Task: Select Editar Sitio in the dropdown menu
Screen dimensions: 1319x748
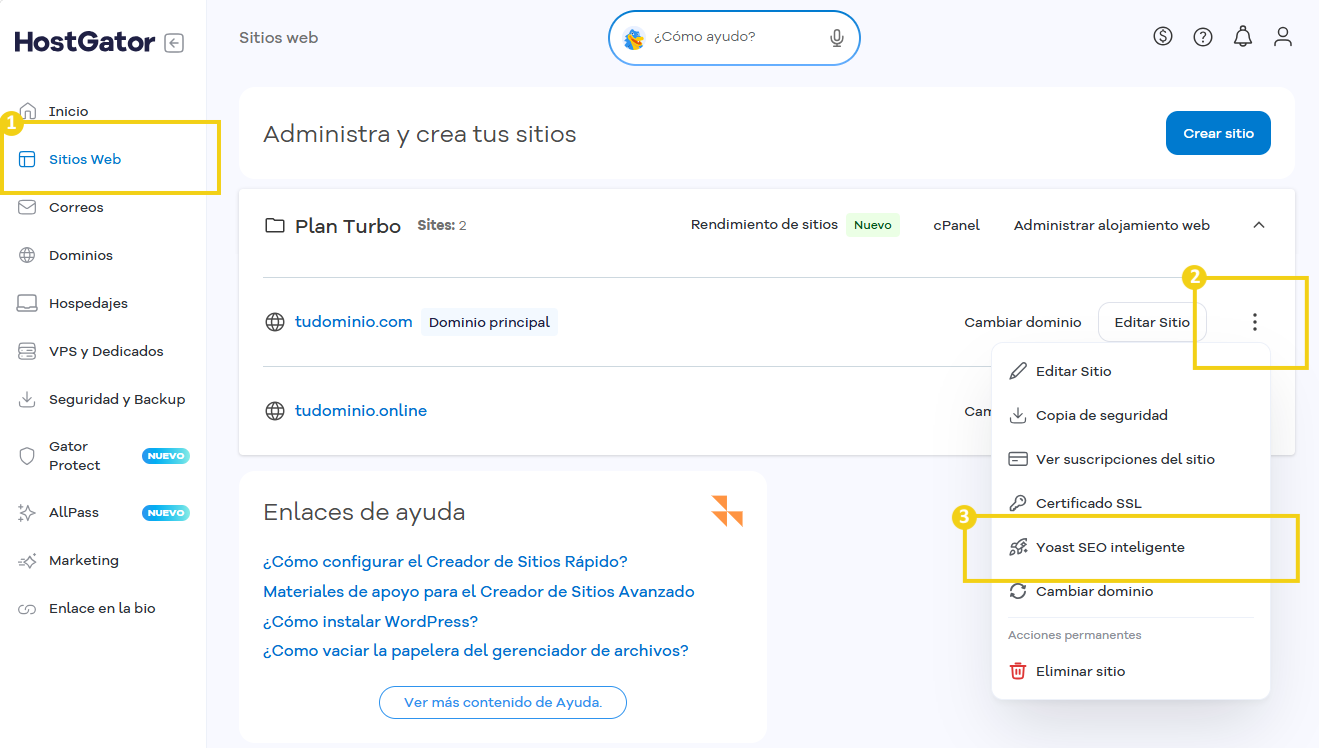Action: (x=1131, y=371)
